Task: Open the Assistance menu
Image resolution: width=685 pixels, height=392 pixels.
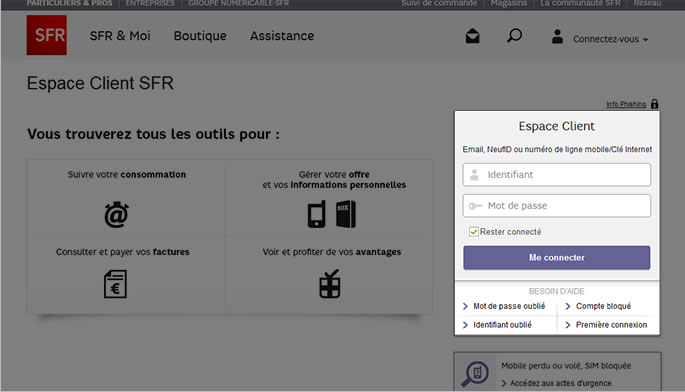Action: tap(282, 36)
